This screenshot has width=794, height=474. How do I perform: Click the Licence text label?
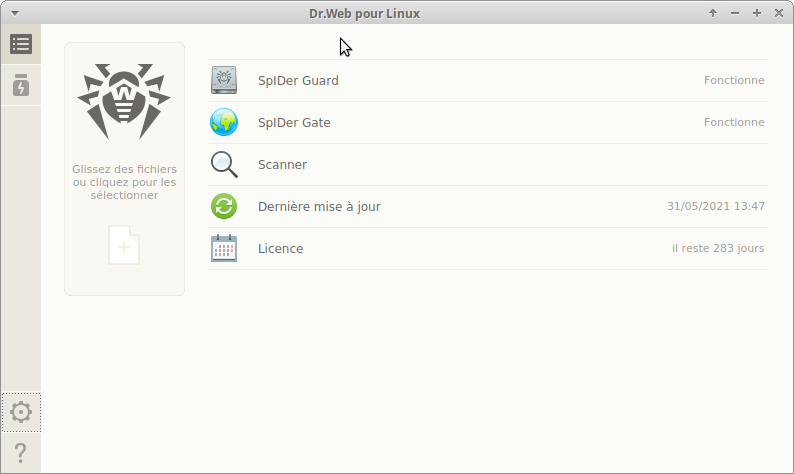pos(280,248)
